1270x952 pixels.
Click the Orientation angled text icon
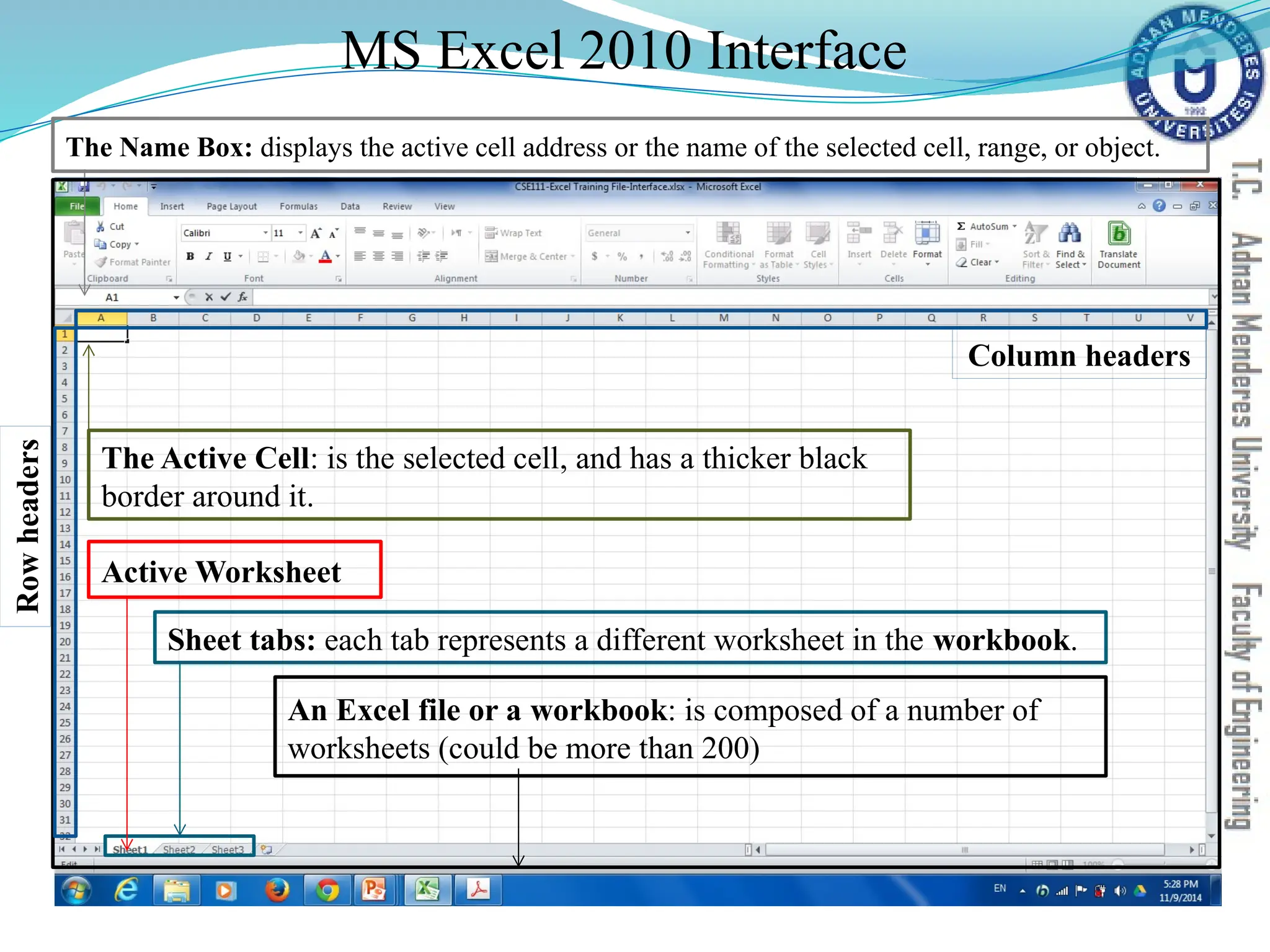click(x=424, y=233)
